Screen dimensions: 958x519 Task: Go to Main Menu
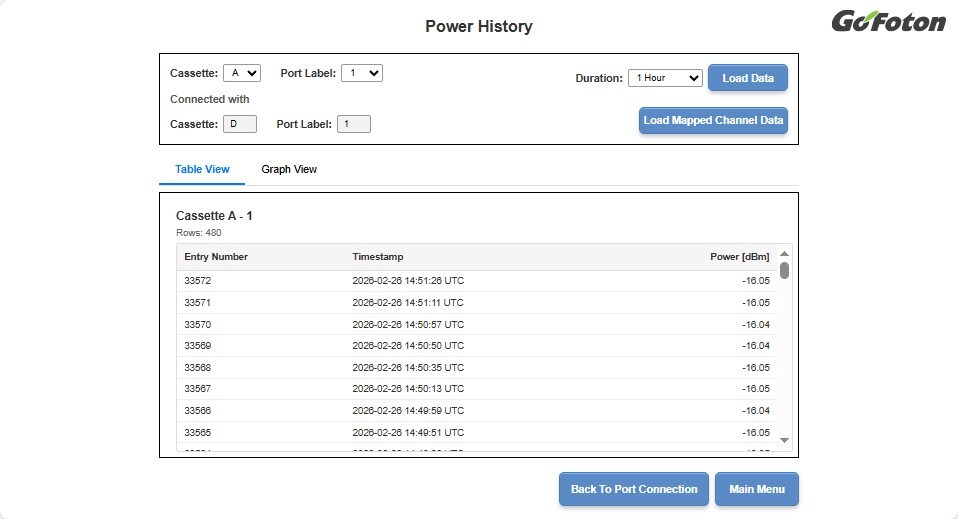(756, 489)
